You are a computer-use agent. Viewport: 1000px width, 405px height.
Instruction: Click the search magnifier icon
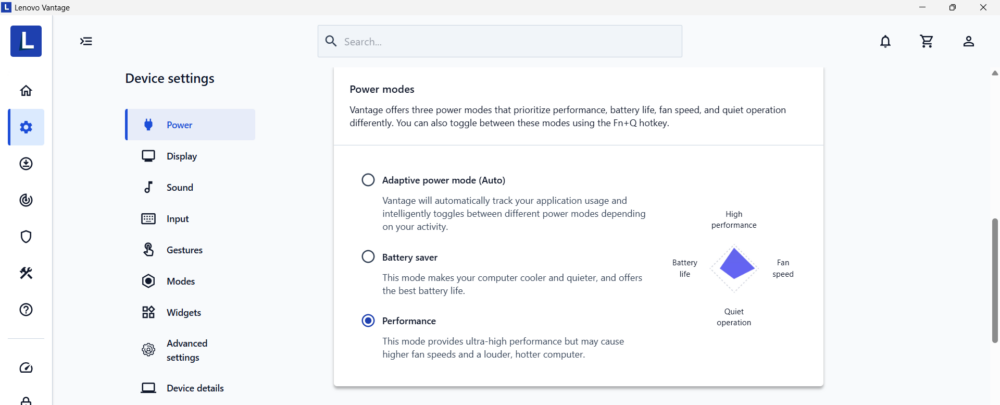pyautogui.click(x=330, y=41)
